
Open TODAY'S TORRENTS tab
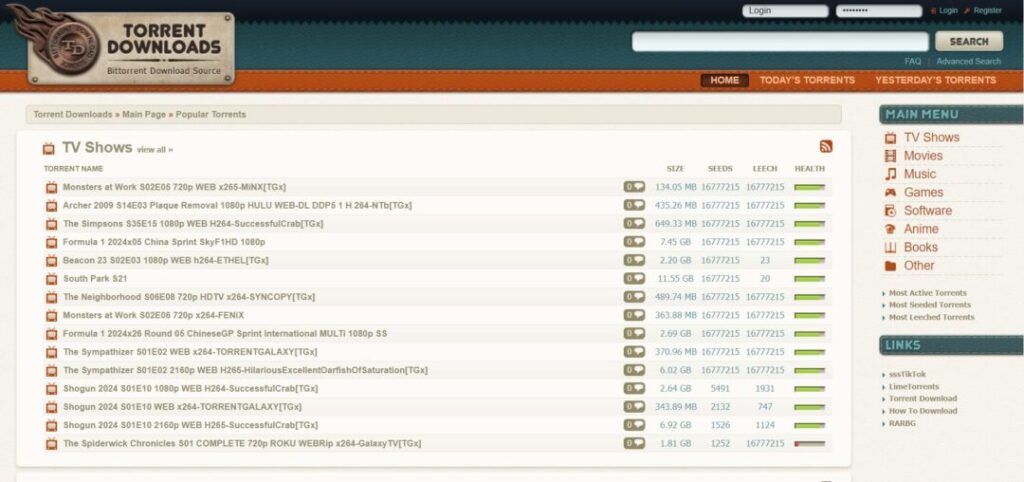pyautogui.click(x=807, y=80)
